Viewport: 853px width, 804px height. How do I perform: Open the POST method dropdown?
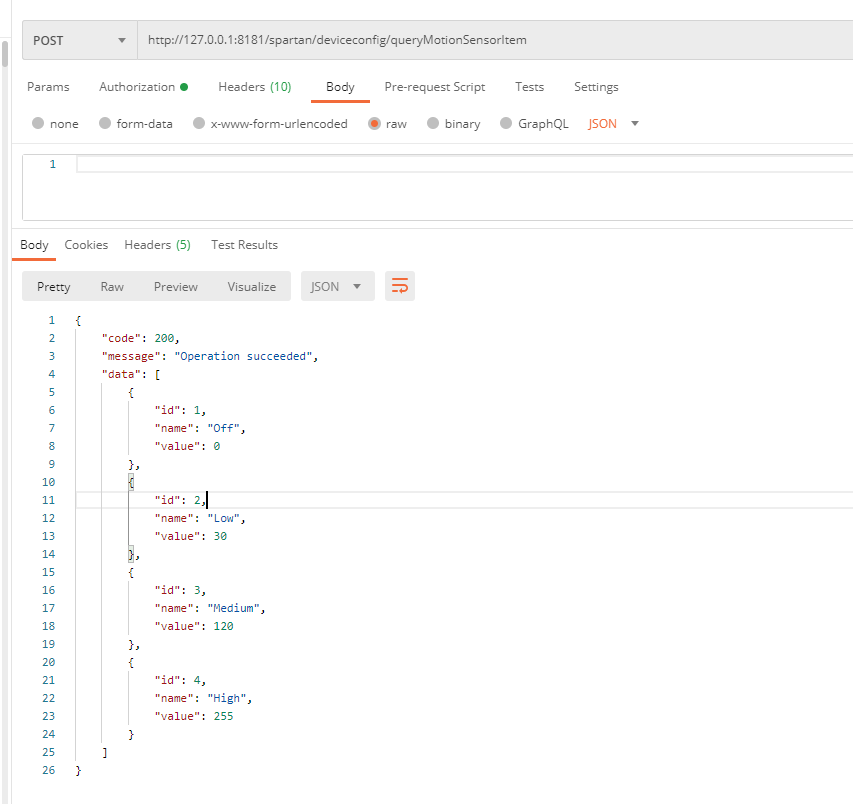click(80, 40)
